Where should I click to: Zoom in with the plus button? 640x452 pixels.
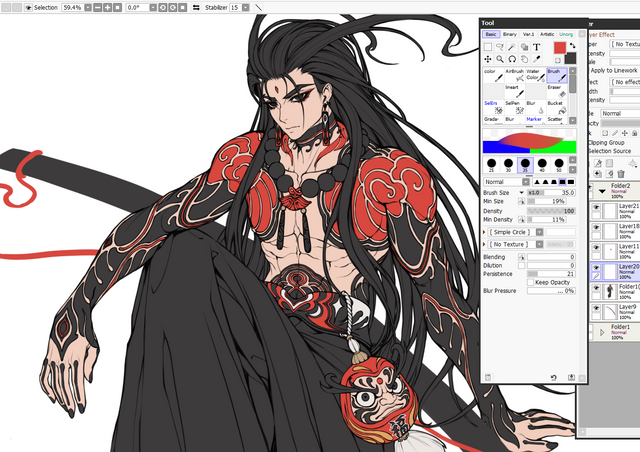pyautogui.click(x=107, y=7)
